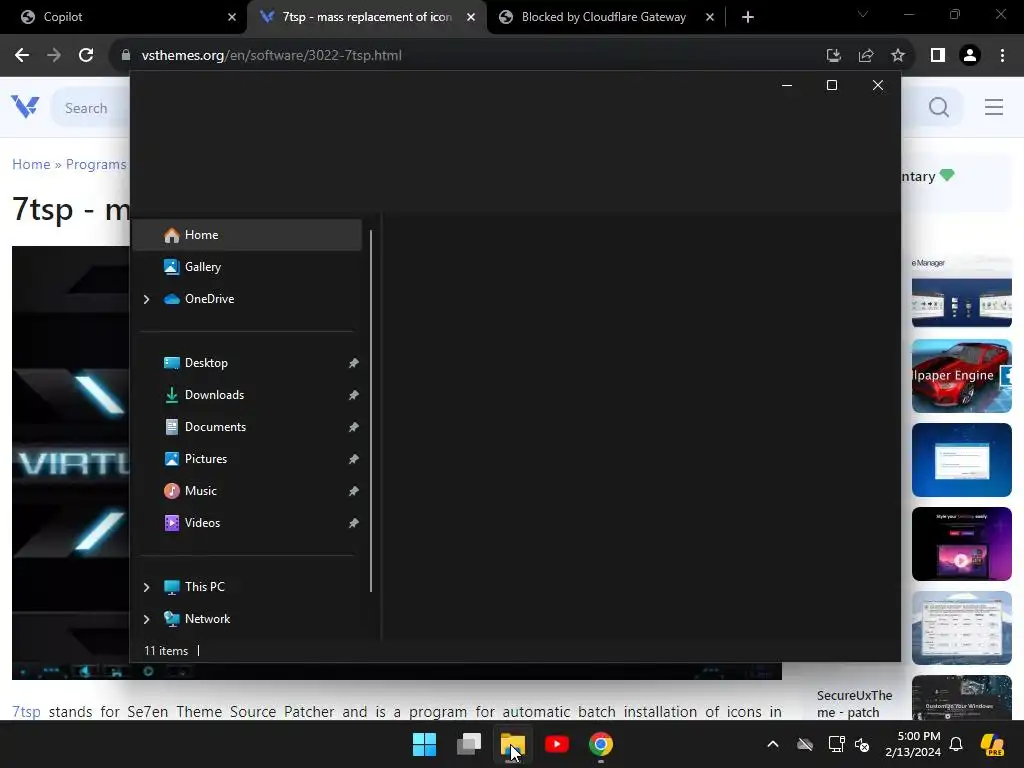Open the red car thumbnail's neighbor blue dialog thumbnail
The image size is (1024, 768).
pyautogui.click(x=961, y=460)
